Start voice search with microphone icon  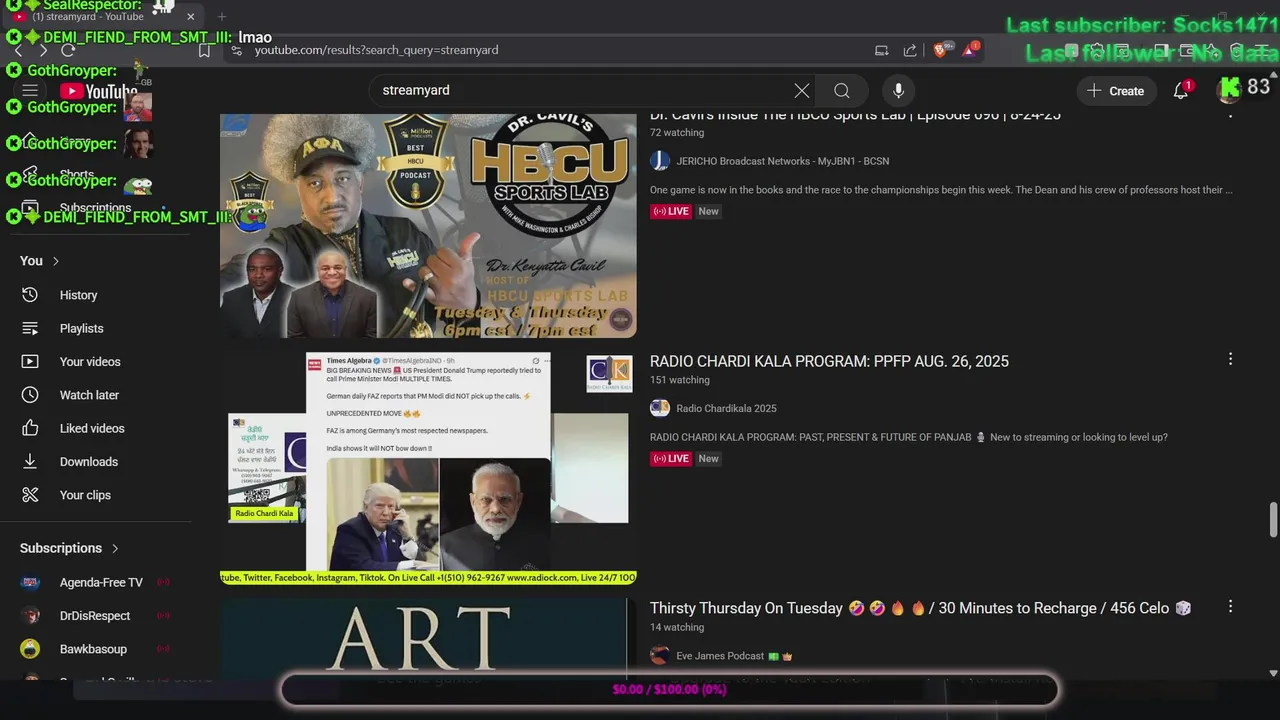pyautogui.click(x=898, y=91)
